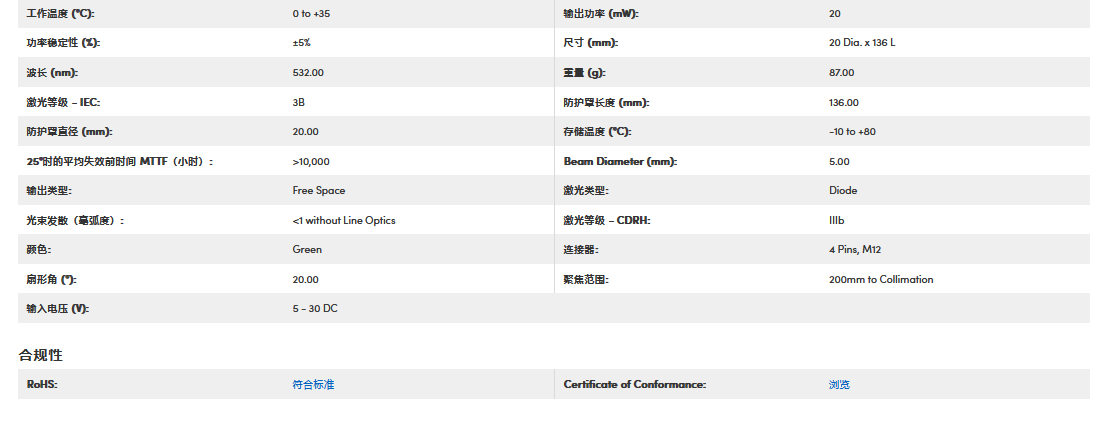Click the Diode laser type value
The image size is (1108, 425).
pos(843,190)
